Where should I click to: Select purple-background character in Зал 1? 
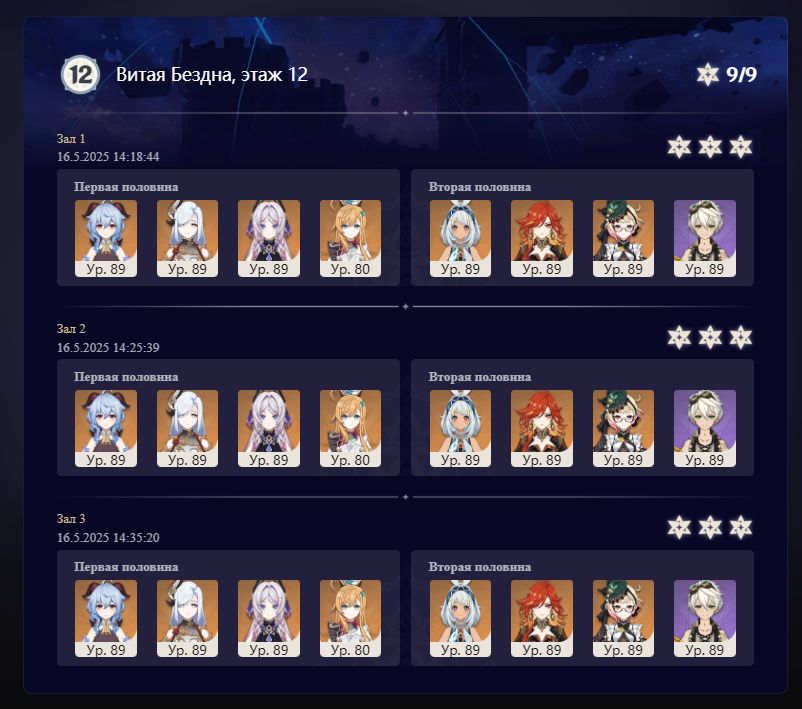(705, 238)
